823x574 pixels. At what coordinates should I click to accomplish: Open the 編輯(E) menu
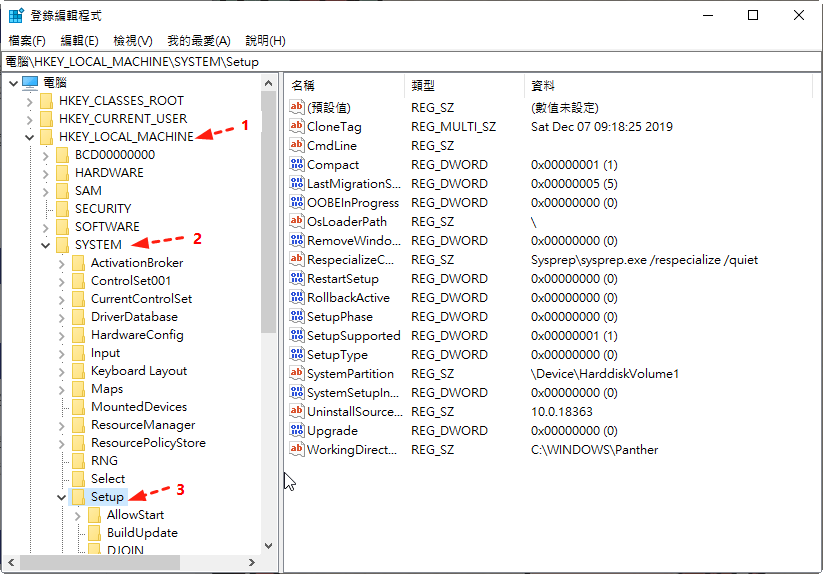79,40
